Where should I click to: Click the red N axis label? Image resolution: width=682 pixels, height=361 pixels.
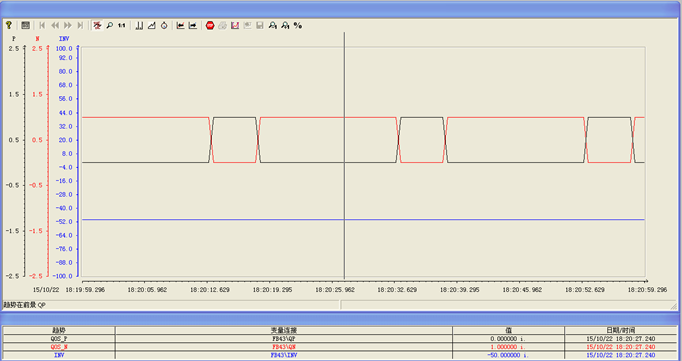click(37, 39)
